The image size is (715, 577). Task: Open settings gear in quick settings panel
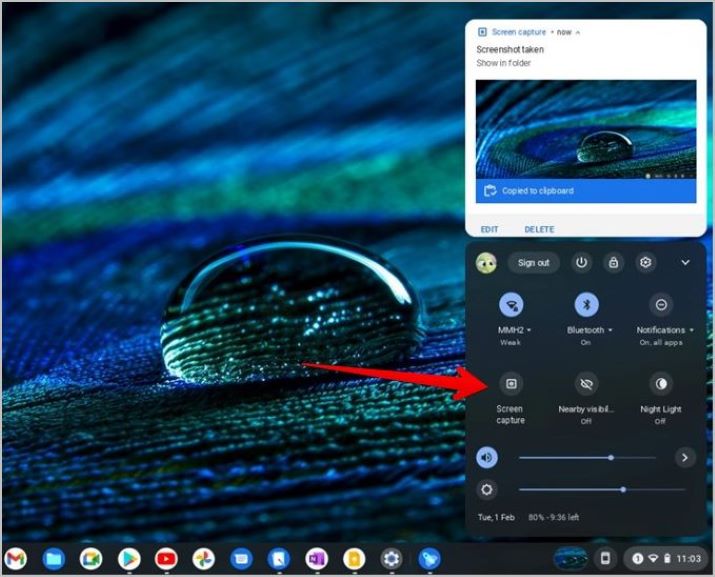645,263
